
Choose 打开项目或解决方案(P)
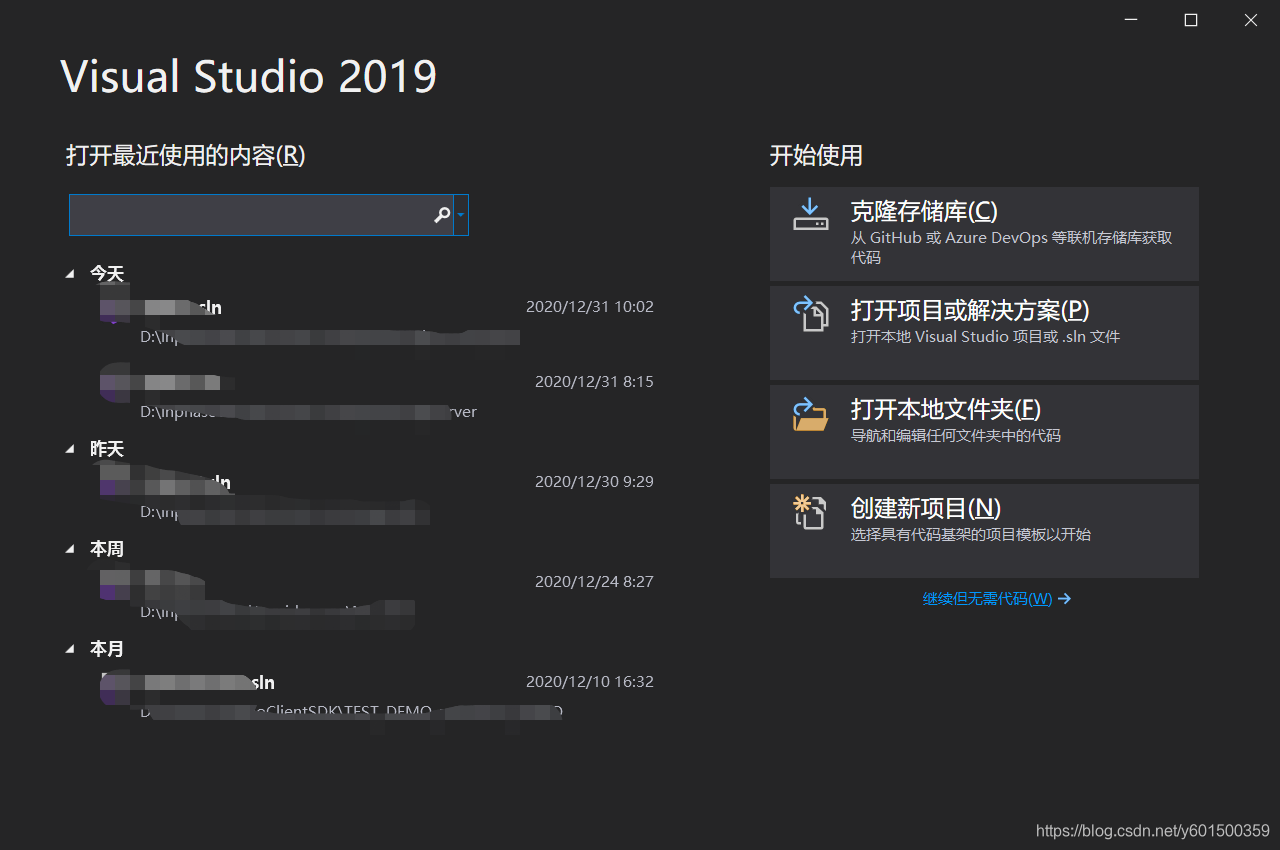pos(984,333)
